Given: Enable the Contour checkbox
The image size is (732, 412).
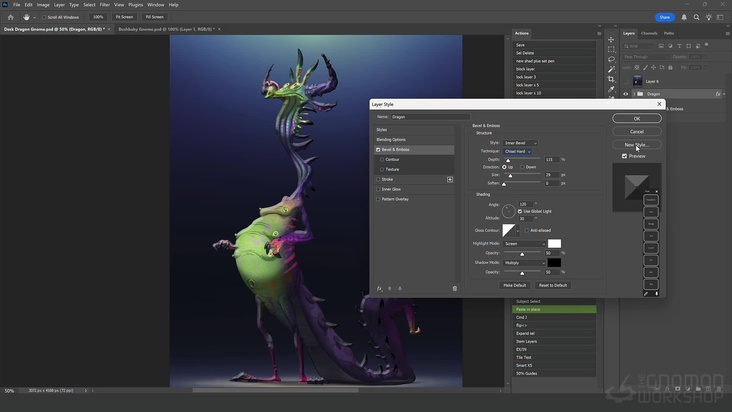Looking at the screenshot, I should tap(382, 160).
